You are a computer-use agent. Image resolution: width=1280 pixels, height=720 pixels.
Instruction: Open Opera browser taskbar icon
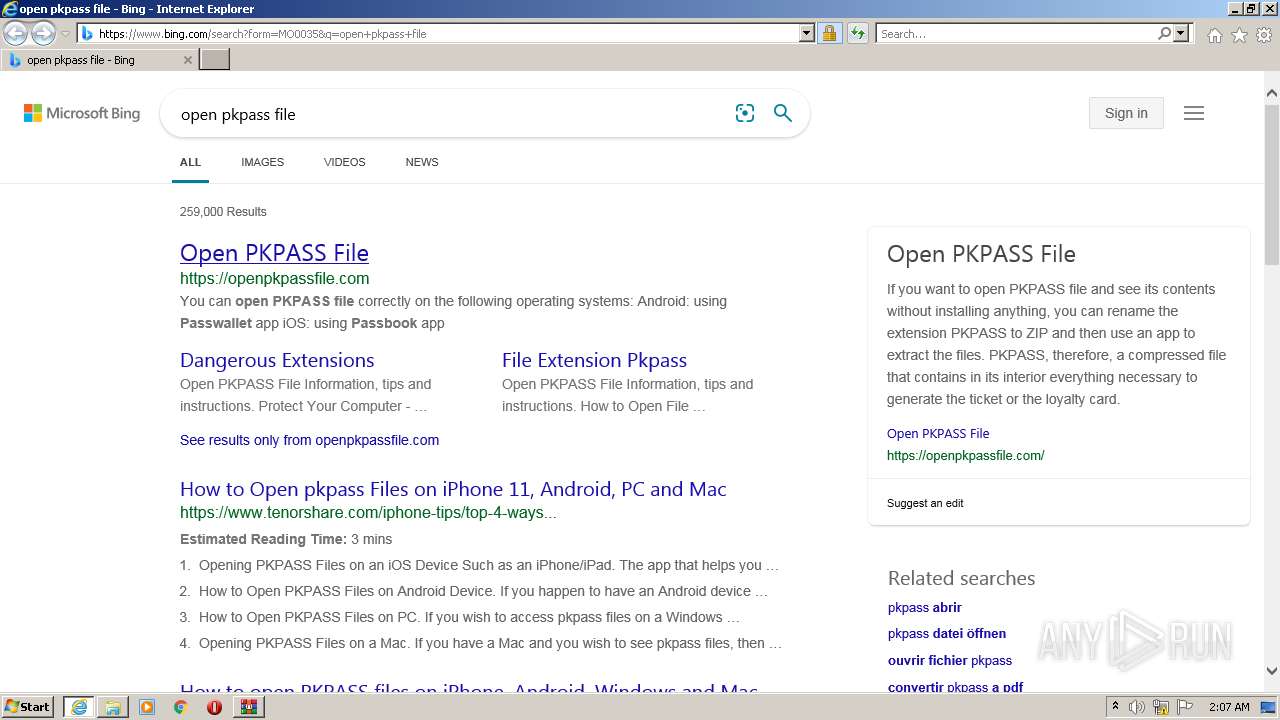pyautogui.click(x=214, y=707)
